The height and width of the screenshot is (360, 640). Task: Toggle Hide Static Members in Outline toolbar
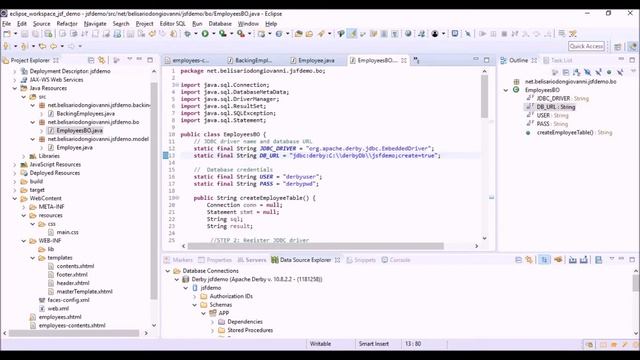(x=598, y=72)
